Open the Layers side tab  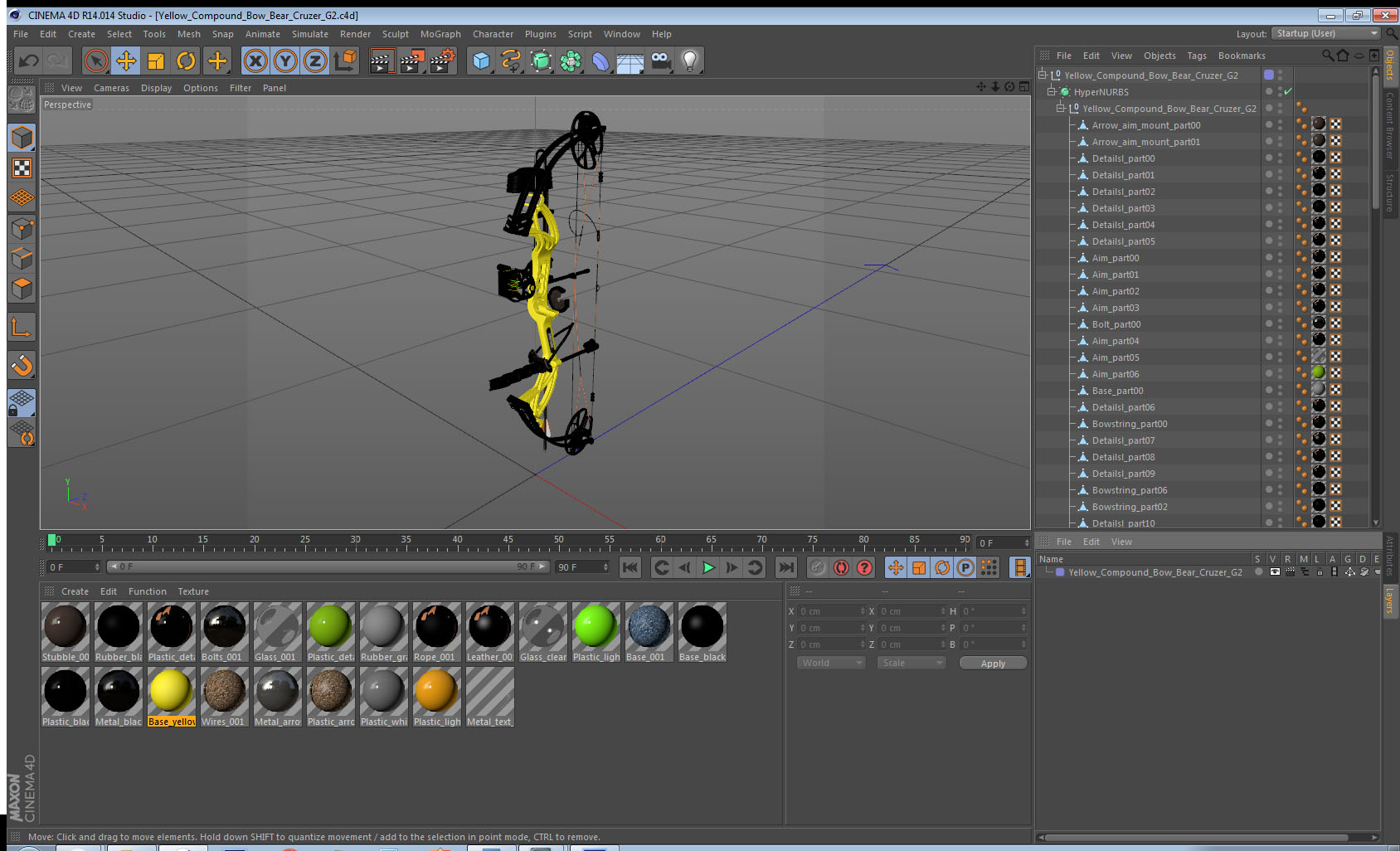(x=1390, y=601)
